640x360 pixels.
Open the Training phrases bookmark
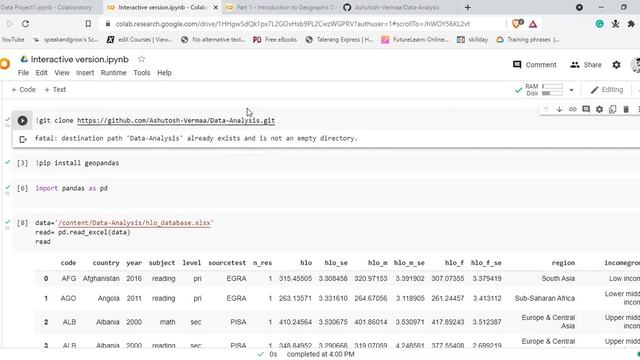click(528, 40)
